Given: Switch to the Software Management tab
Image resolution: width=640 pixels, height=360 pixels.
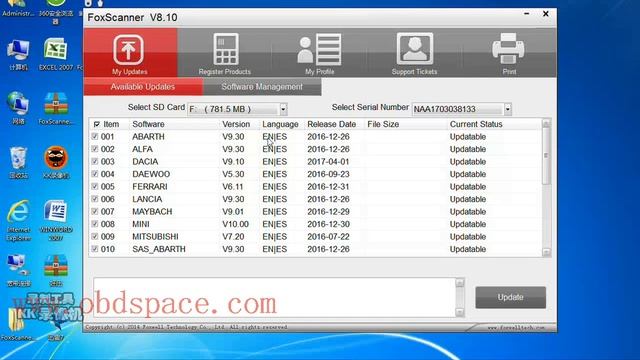Looking at the screenshot, I should point(262,87).
